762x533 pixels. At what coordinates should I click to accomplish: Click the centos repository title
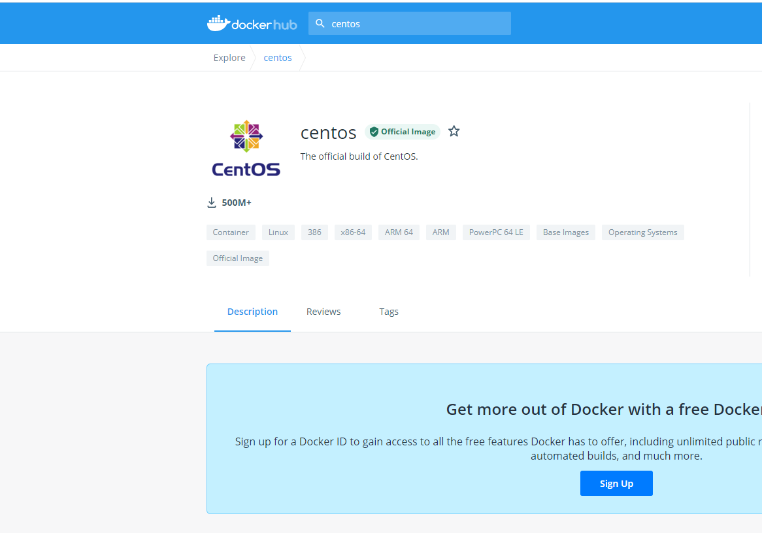[329, 133]
